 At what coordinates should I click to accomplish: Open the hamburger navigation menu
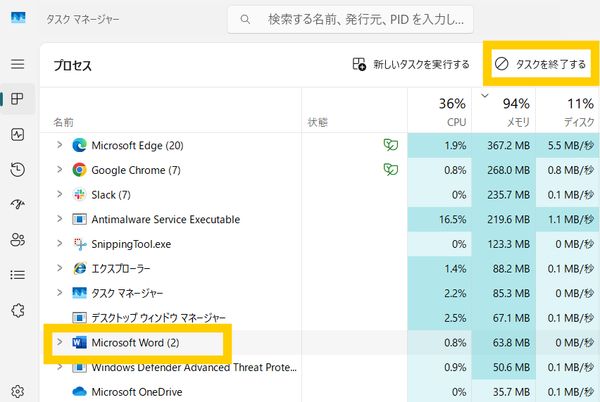[18, 64]
